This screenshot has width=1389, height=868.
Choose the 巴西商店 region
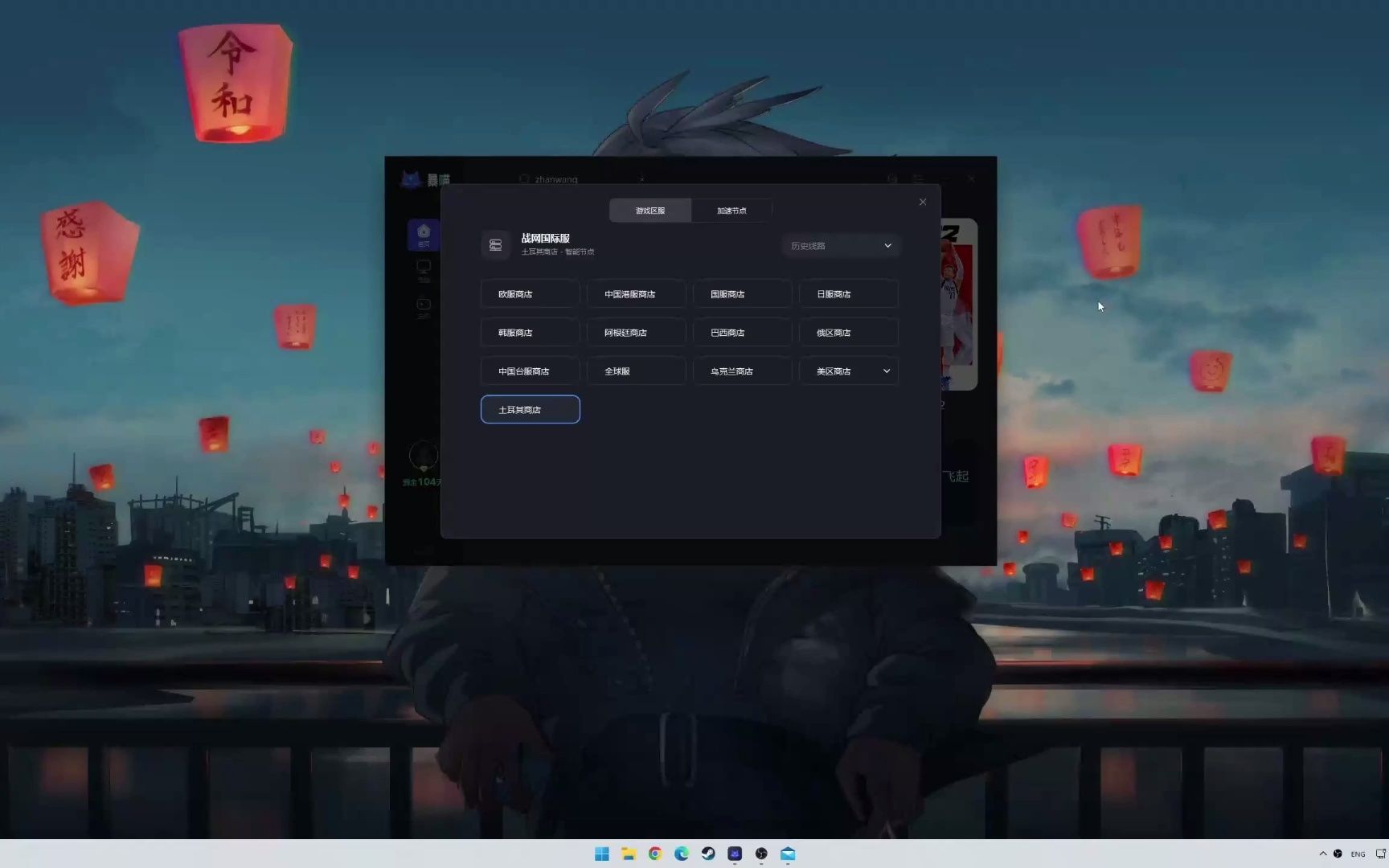click(743, 333)
